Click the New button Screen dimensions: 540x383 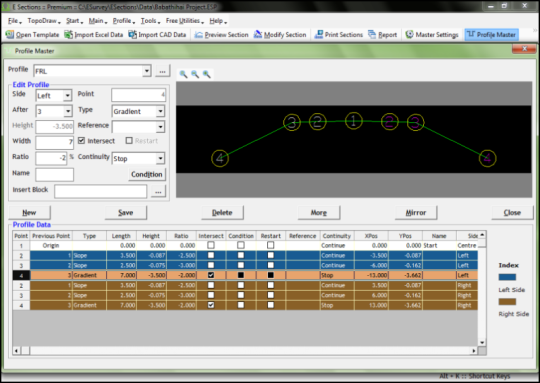(29, 213)
